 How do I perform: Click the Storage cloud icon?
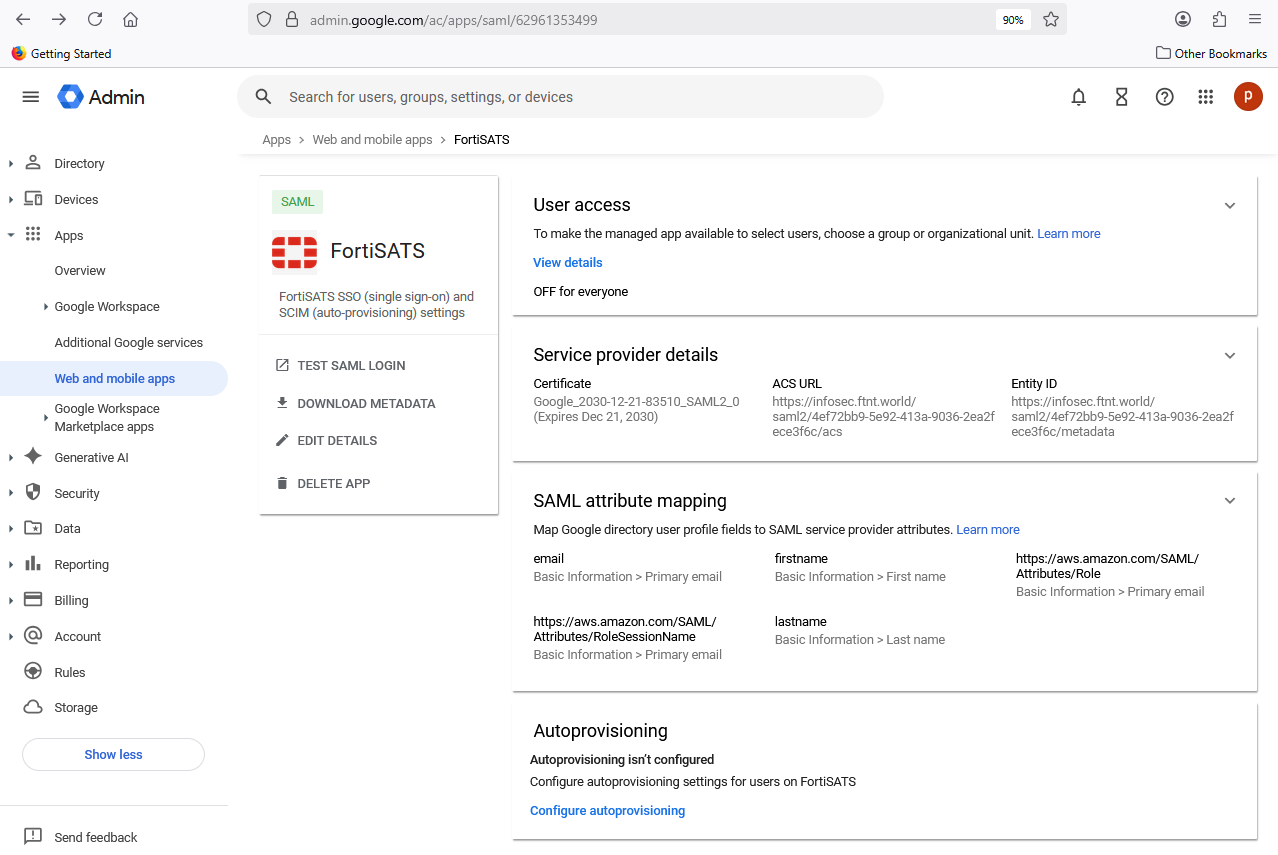(33, 707)
